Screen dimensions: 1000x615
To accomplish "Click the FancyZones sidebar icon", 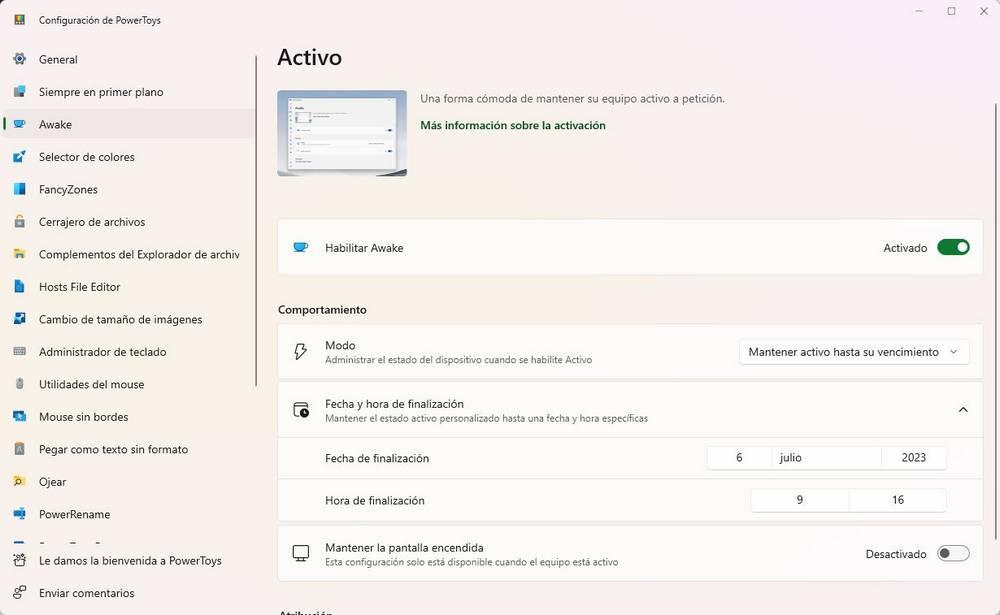I will pos(20,189).
